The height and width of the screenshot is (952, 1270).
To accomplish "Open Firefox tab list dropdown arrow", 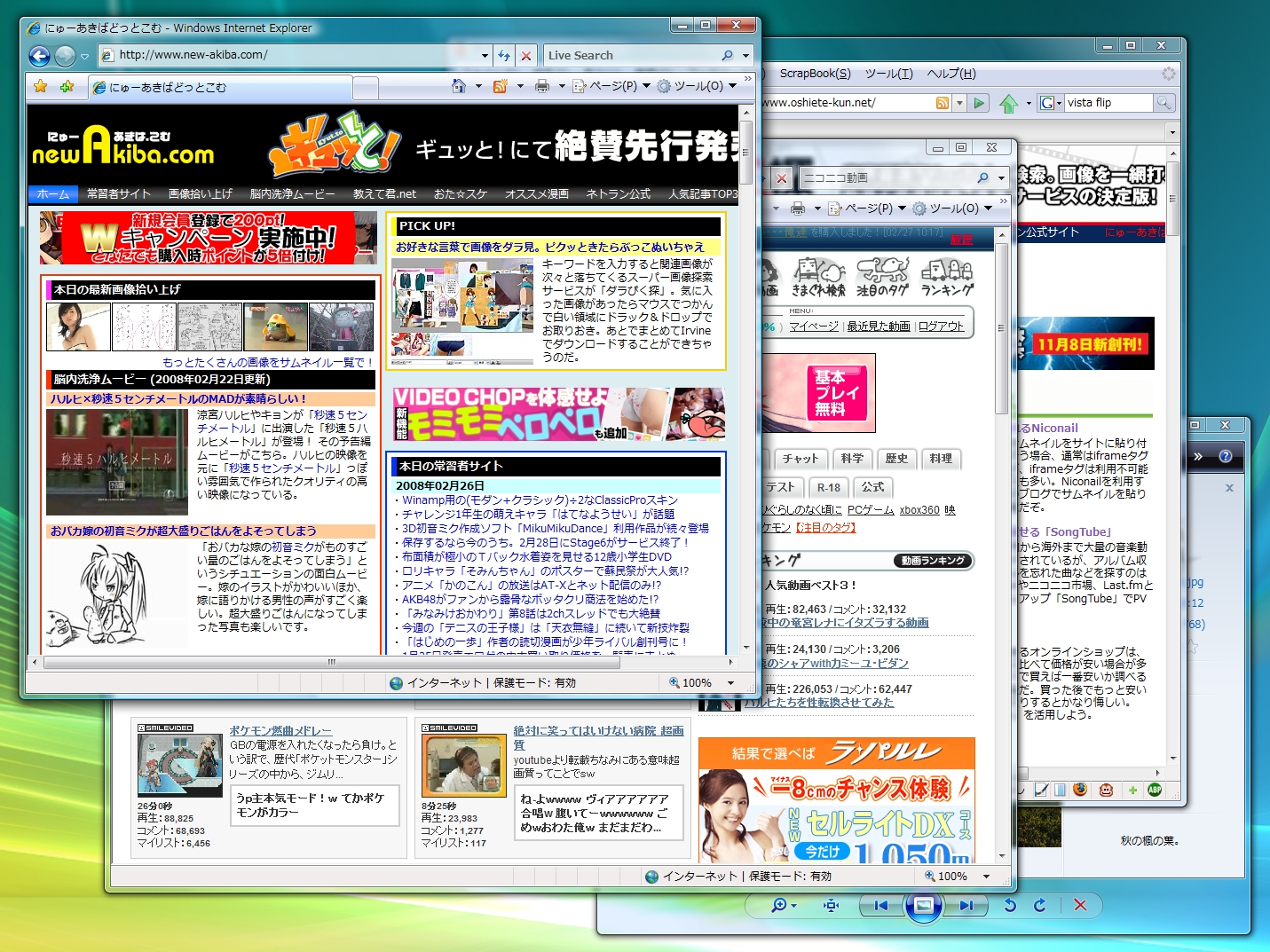I will pyautogui.click(x=1172, y=132).
